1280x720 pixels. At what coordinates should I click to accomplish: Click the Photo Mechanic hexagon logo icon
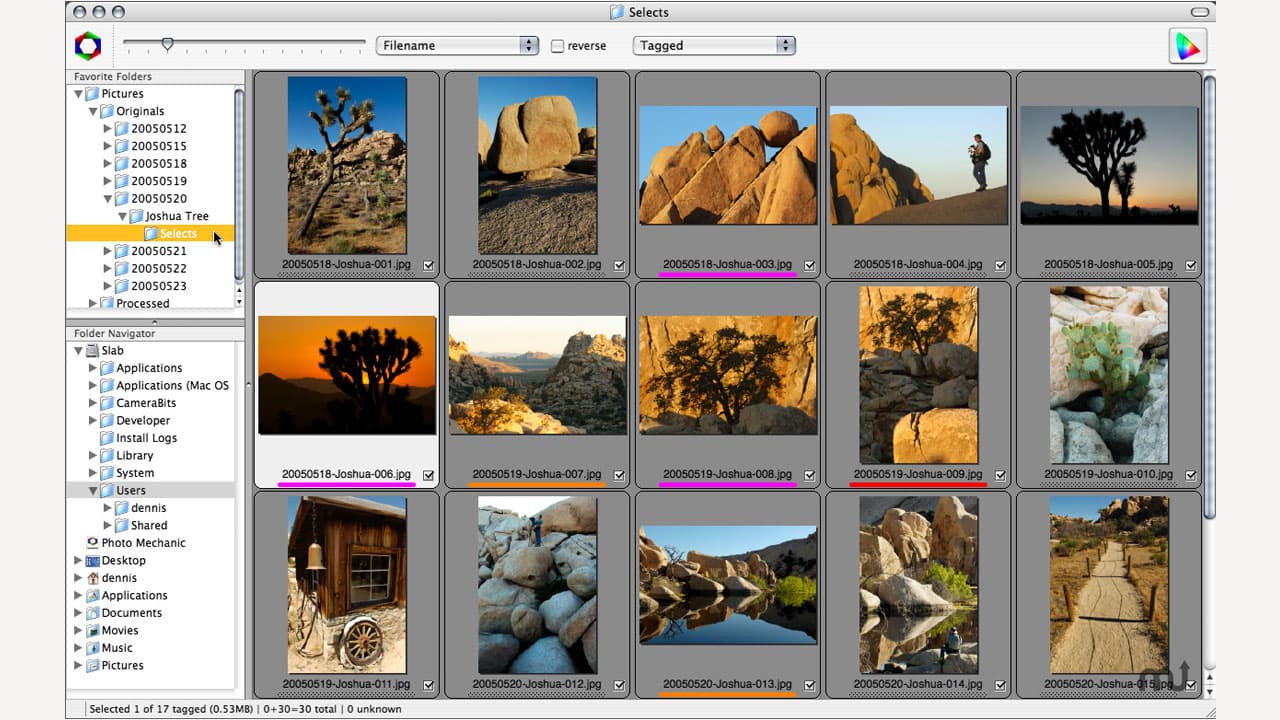[x=87, y=45]
